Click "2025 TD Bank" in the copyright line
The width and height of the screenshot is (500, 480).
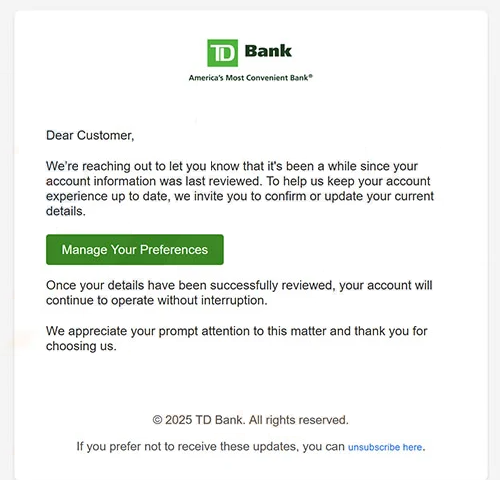[204, 420]
